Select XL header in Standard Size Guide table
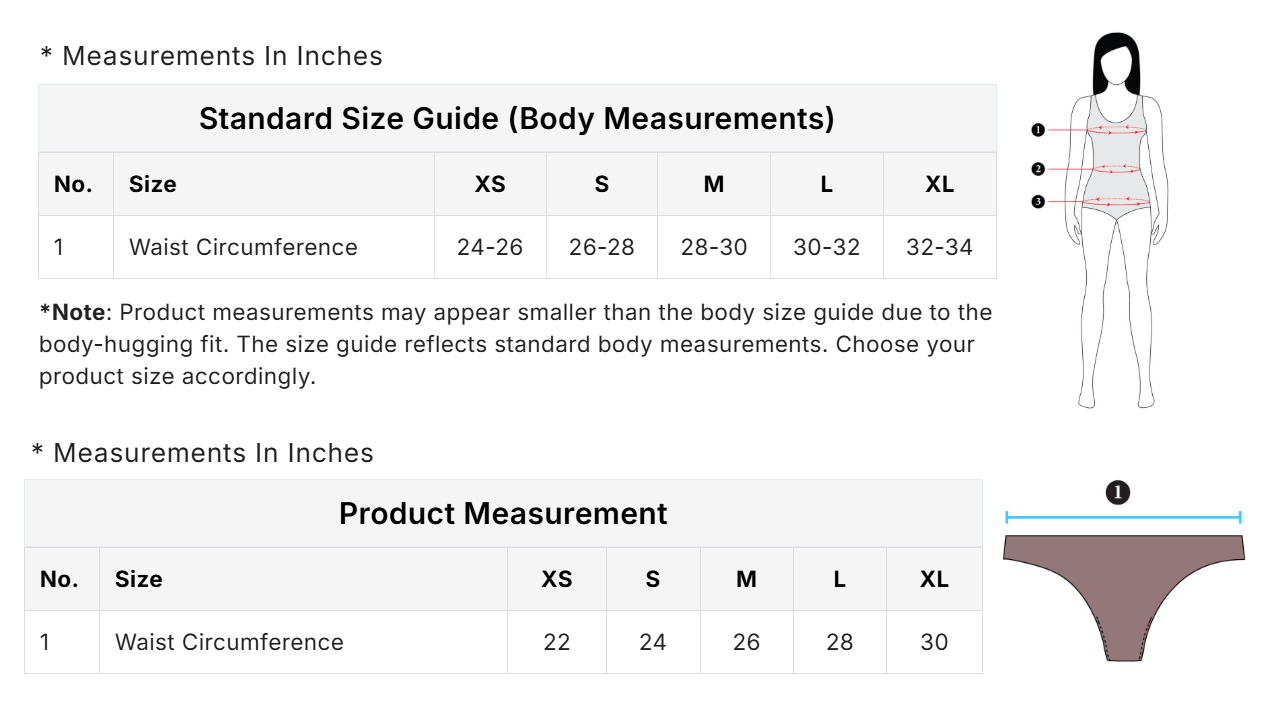Viewport: 1267px width, 713px height. [x=939, y=184]
